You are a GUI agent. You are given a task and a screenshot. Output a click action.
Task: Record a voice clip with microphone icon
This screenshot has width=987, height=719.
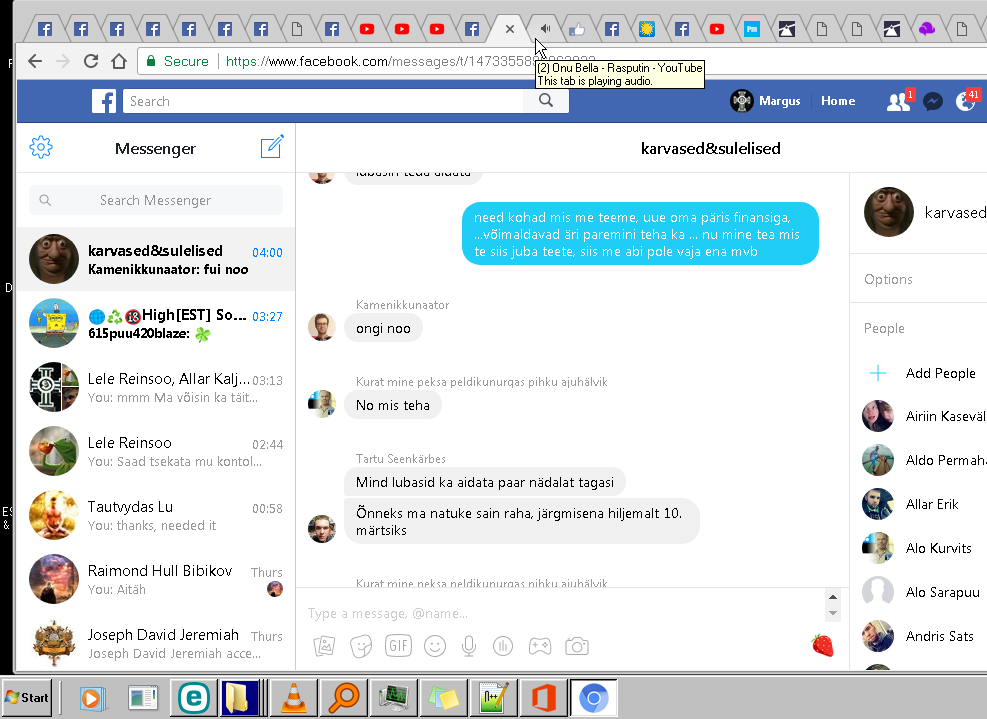469,646
